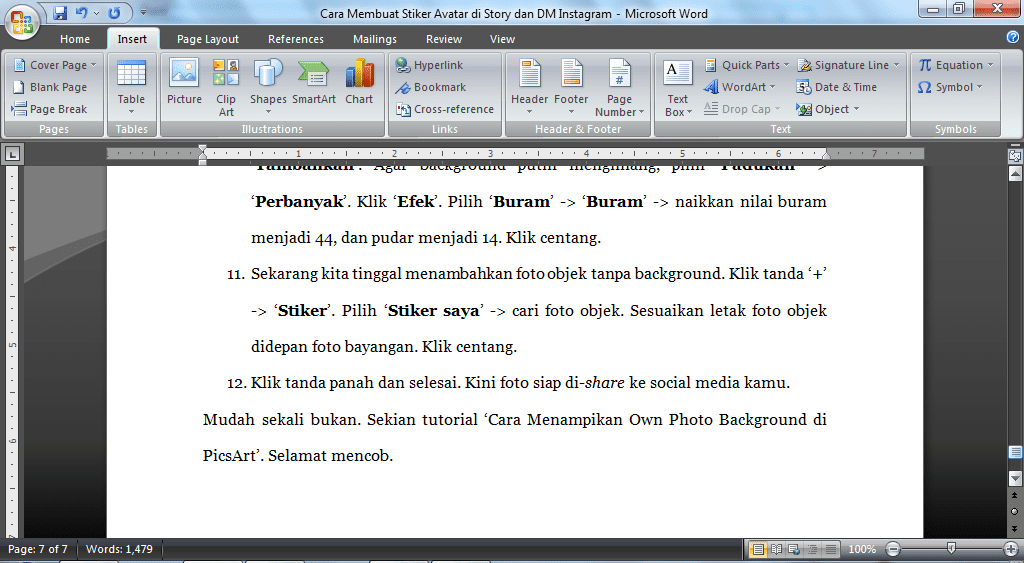Open Select Browse Object button

1015,512
